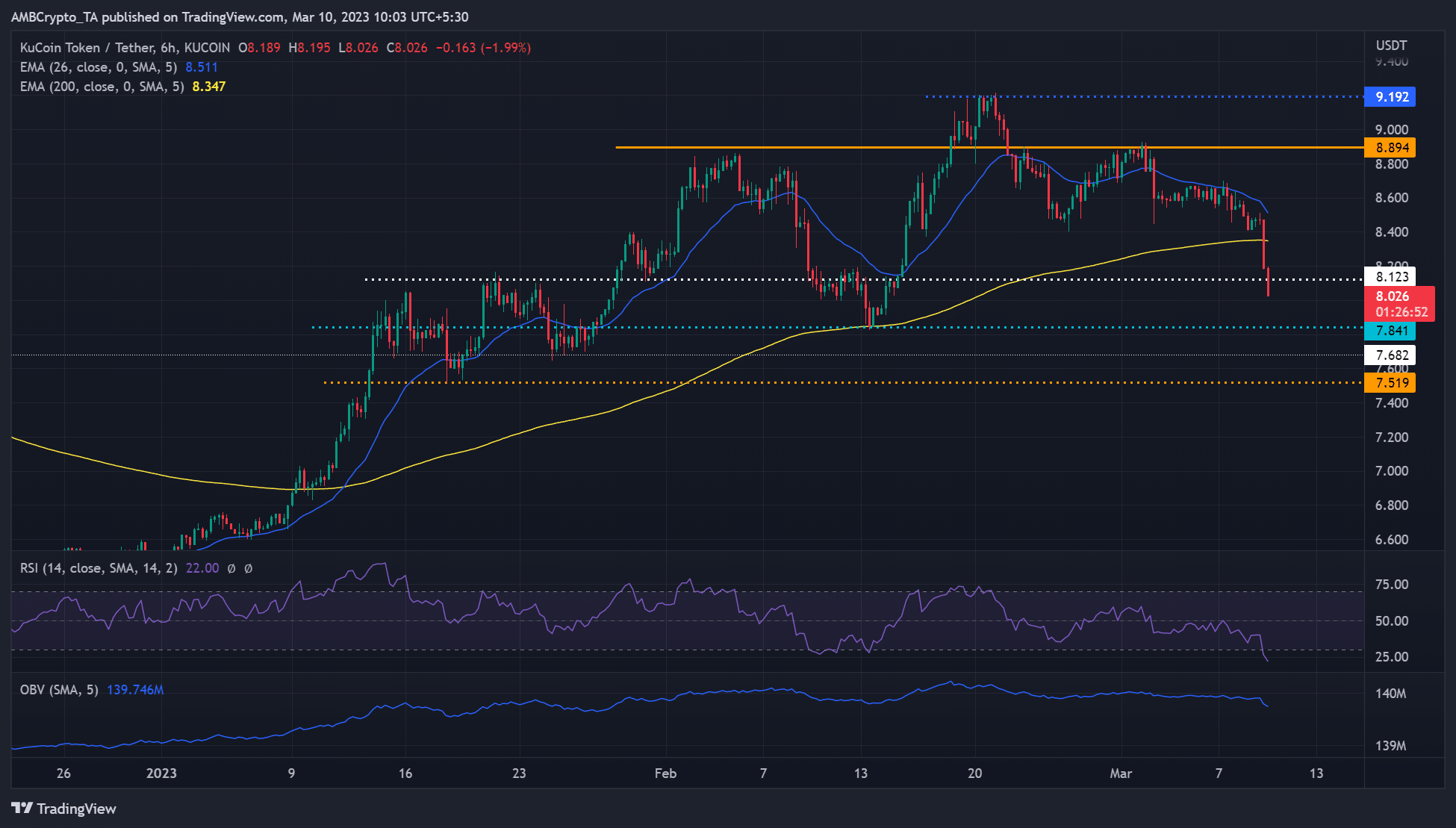Click the 20 date label on time axis
This screenshot has width=1456, height=828.
975,773
